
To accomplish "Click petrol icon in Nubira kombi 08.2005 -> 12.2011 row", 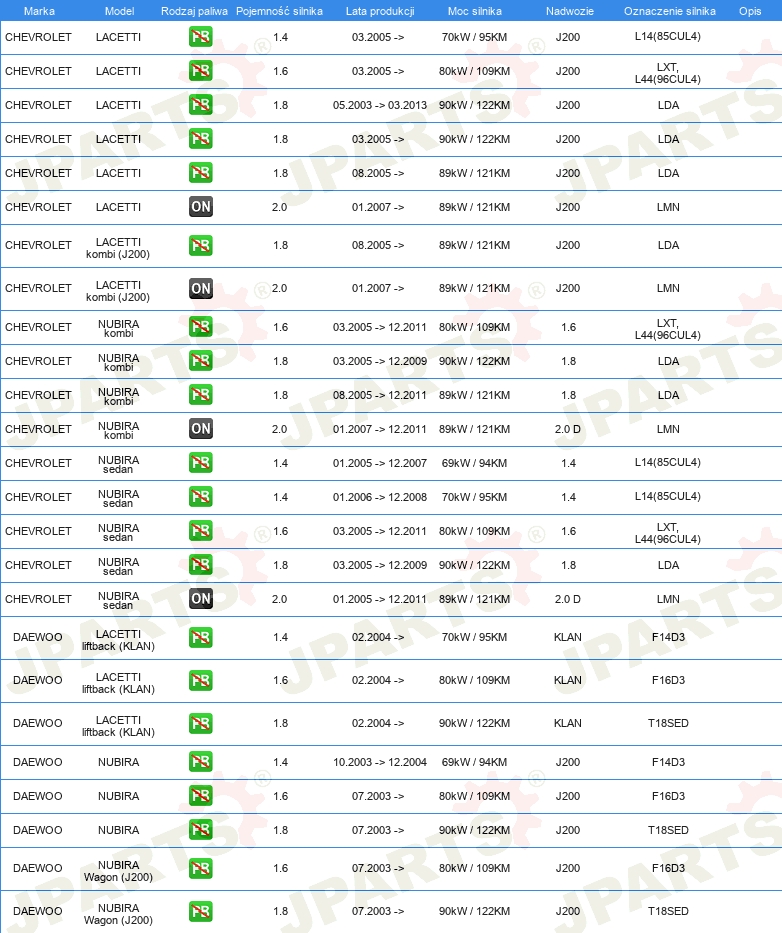I will pyautogui.click(x=201, y=395).
